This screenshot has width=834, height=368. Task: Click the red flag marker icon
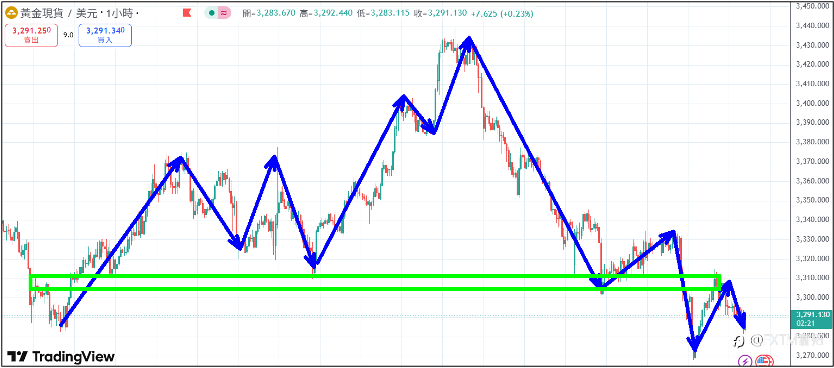pos(186,13)
